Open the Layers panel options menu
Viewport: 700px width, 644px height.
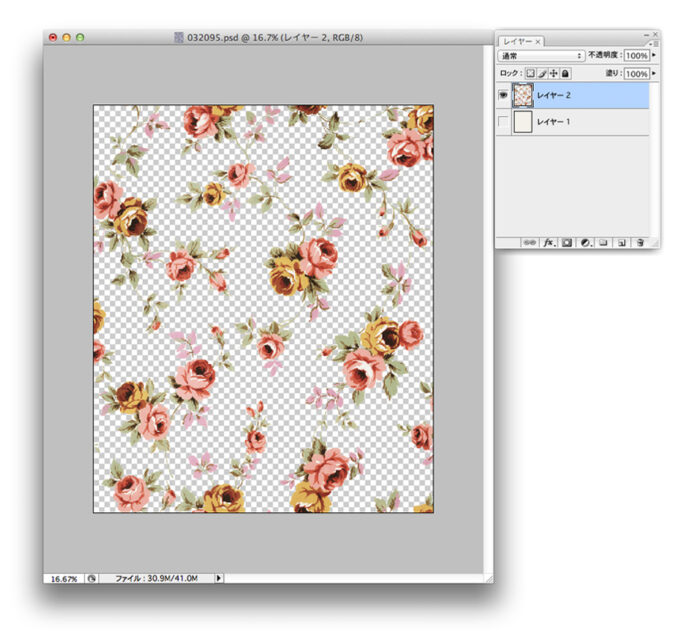point(654,42)
